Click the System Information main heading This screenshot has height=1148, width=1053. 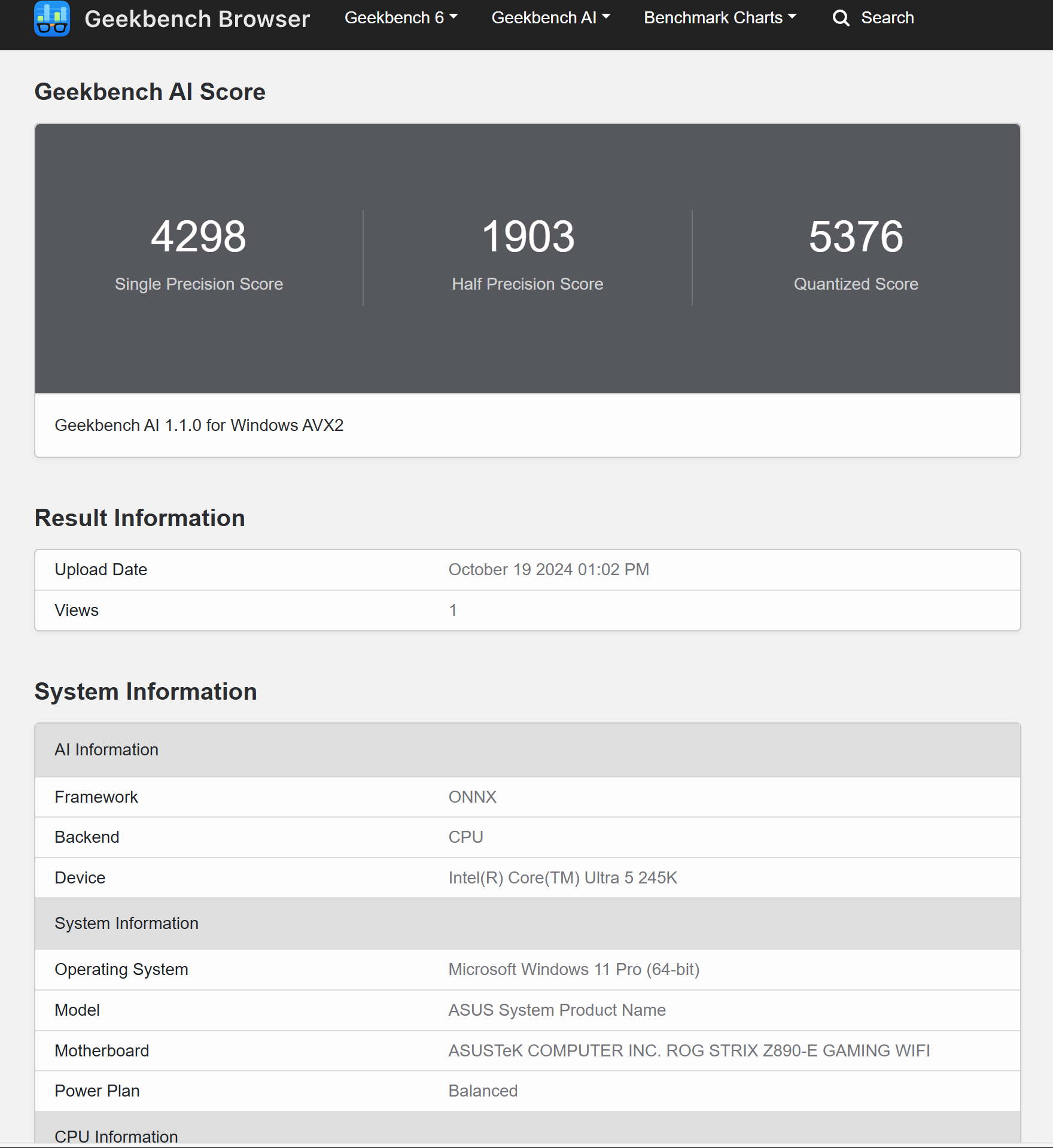tap(146, 691)
